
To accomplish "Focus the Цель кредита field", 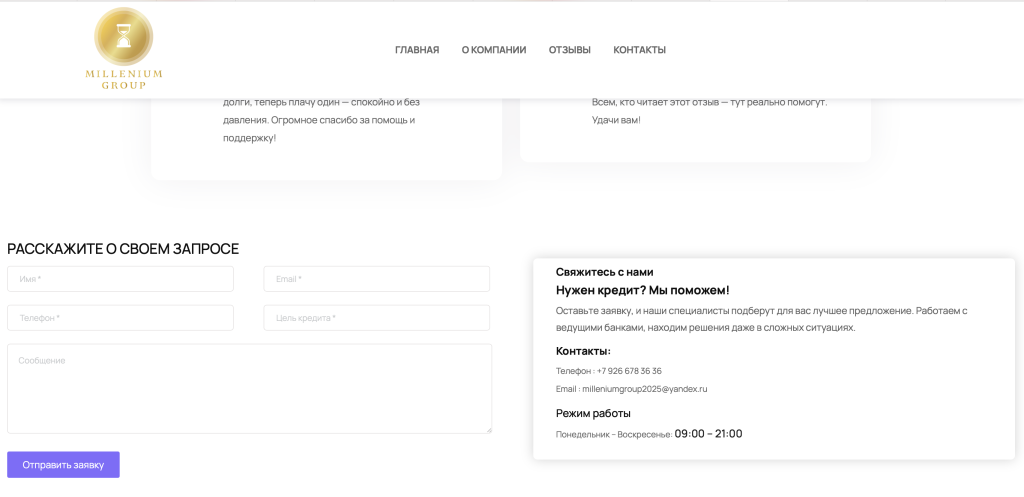I will 377,318.
